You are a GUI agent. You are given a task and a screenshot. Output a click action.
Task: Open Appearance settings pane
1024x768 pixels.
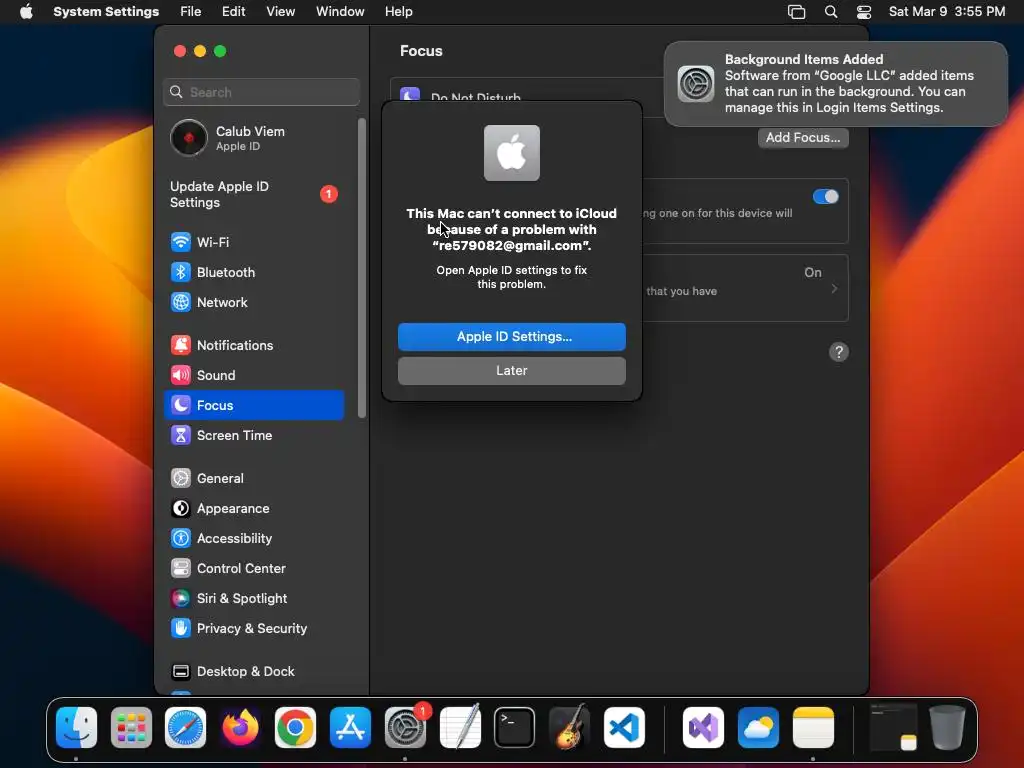coord(254,509)
